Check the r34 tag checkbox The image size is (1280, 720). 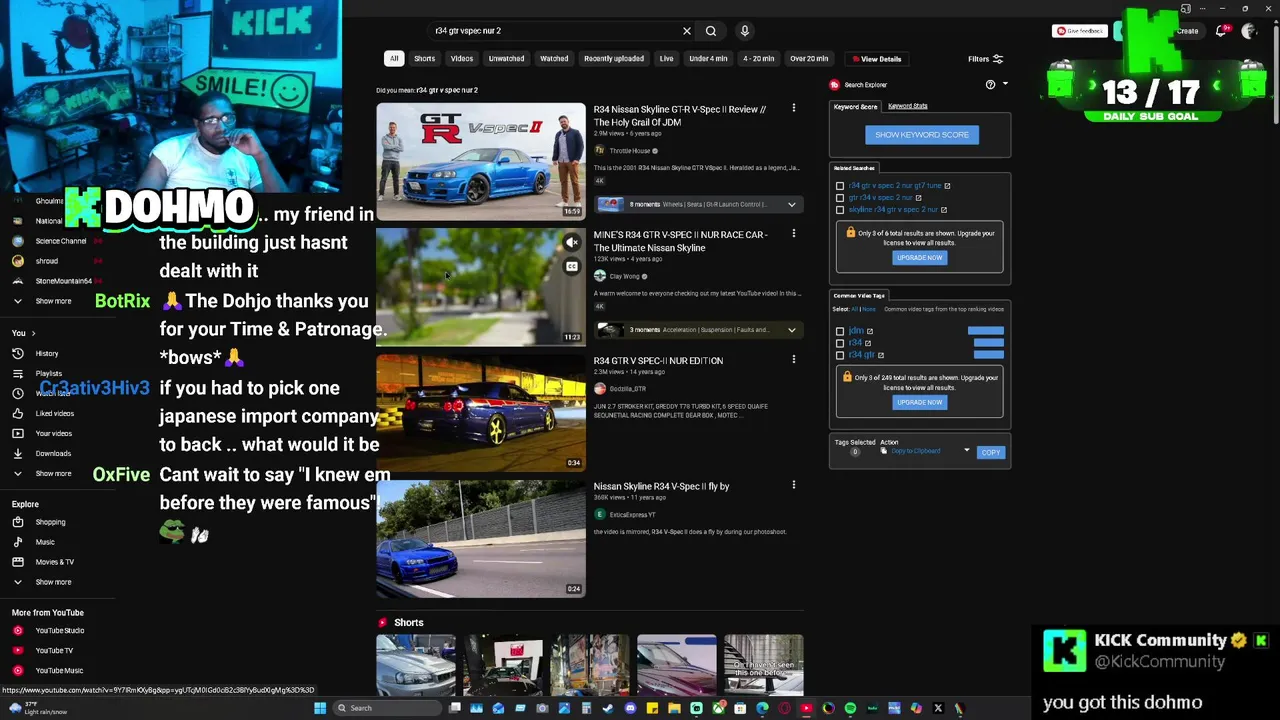[840, 343]
